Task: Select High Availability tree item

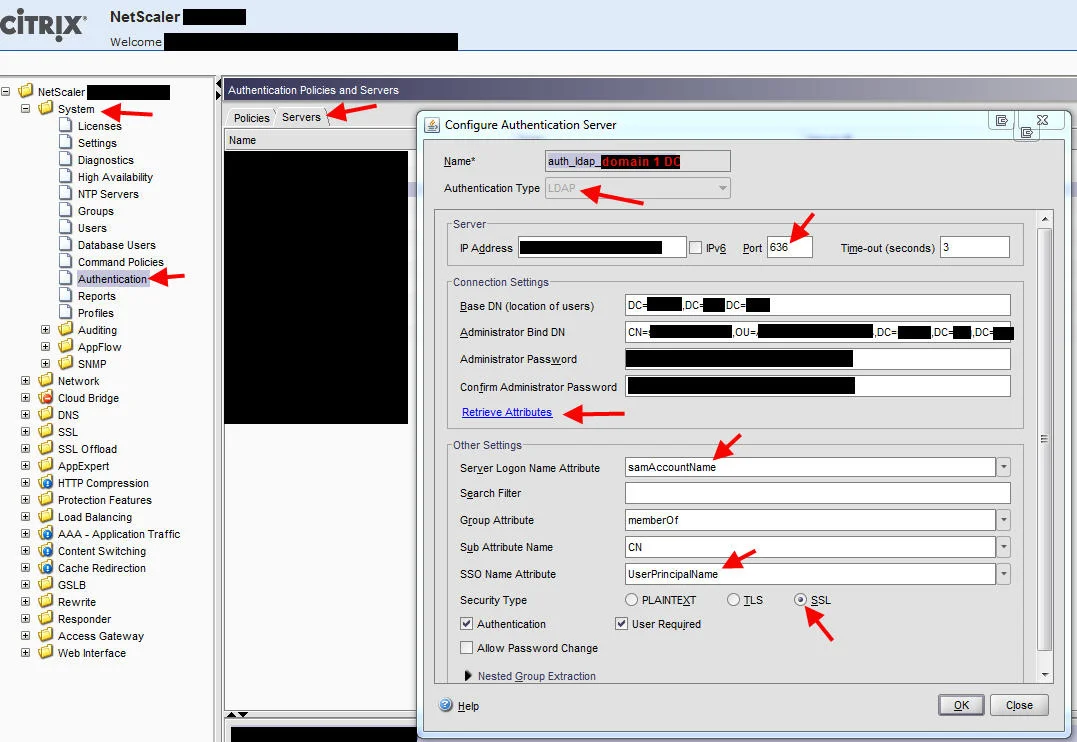Action: (x=115, y=177)
